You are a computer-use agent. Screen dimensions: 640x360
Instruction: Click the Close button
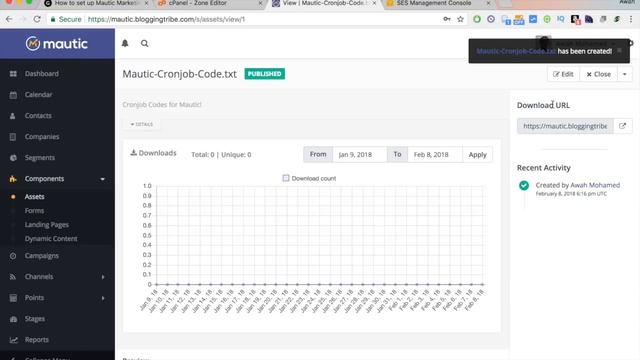598,74
